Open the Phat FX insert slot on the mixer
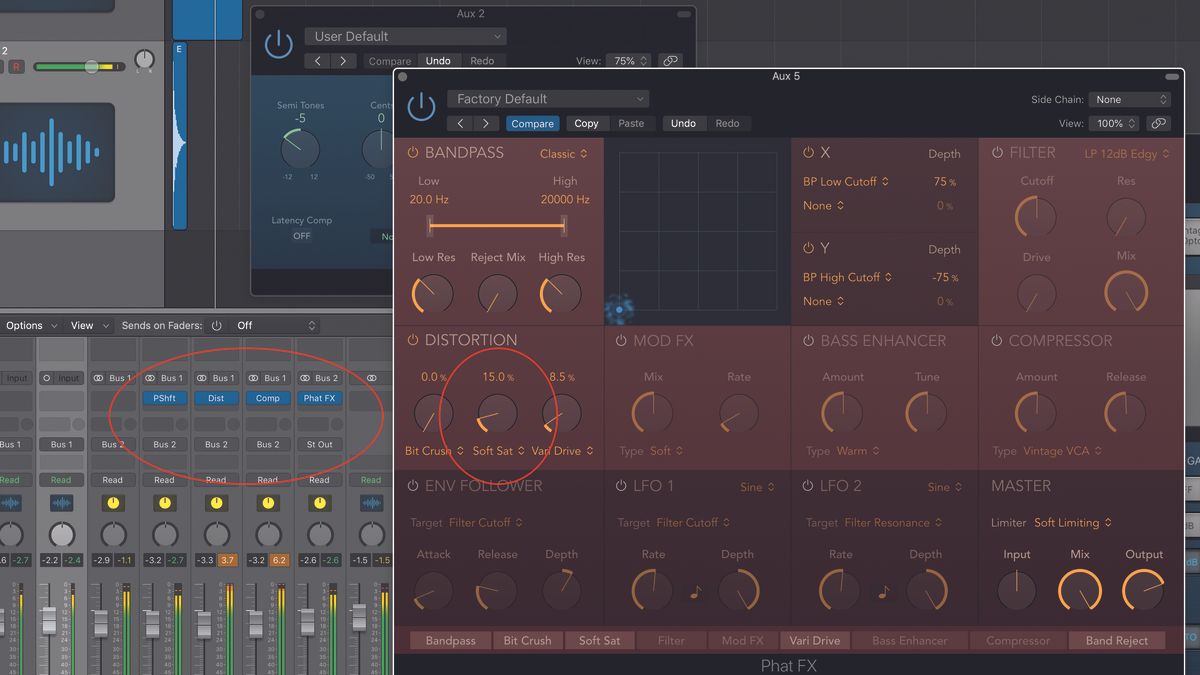Image resolution: width=1200 pixels, height=675 pixels. (x=319, y=398)
